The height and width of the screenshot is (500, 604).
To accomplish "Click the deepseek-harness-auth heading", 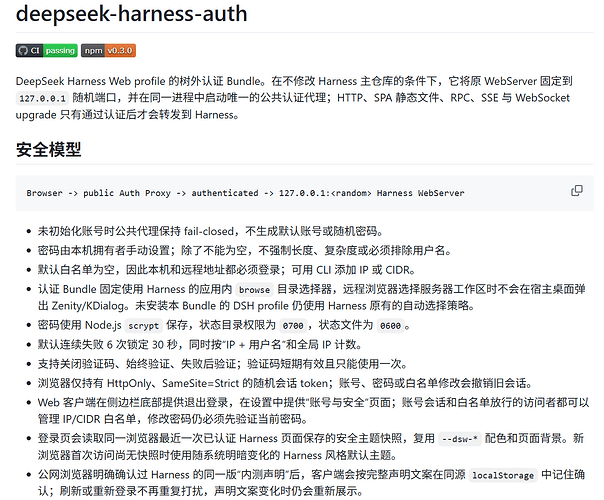I will pos(131,14).
